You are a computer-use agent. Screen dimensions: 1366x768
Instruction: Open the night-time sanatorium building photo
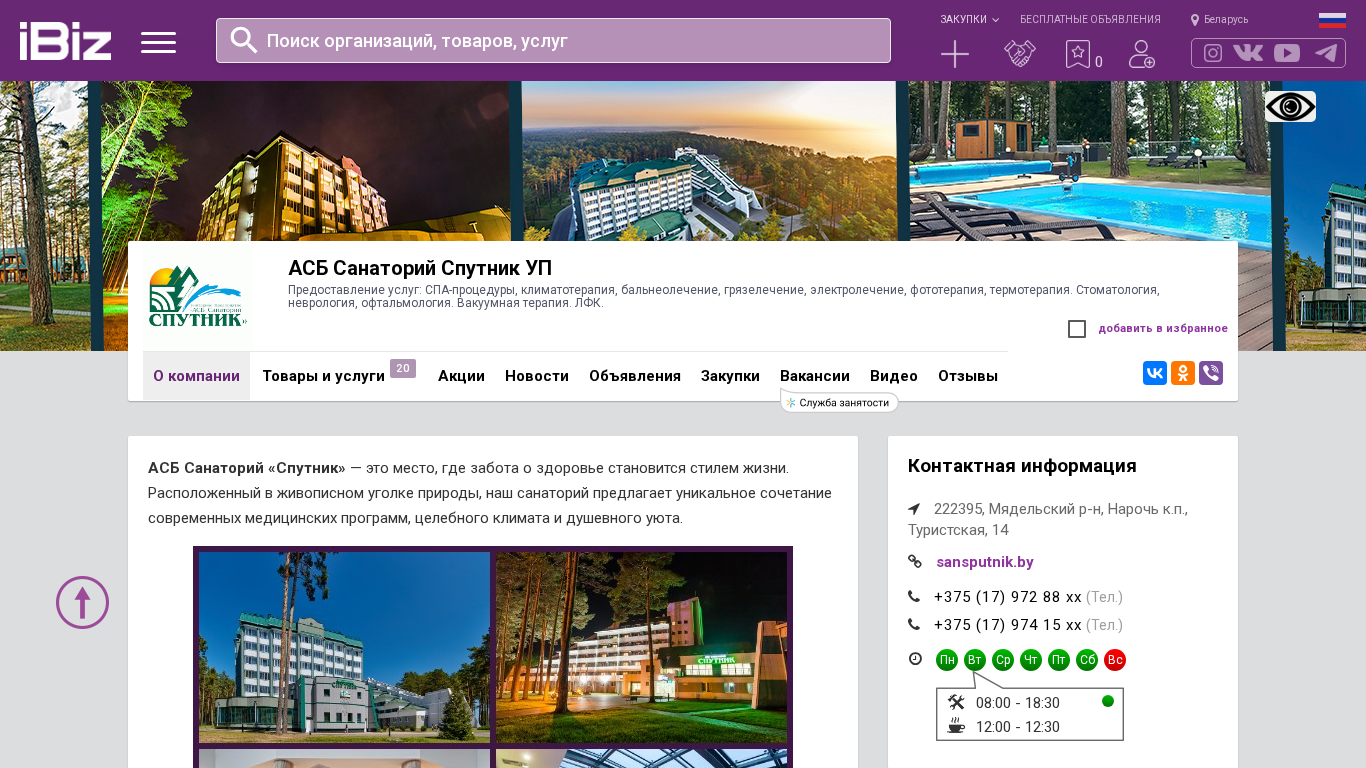click(x=641, y=647)
